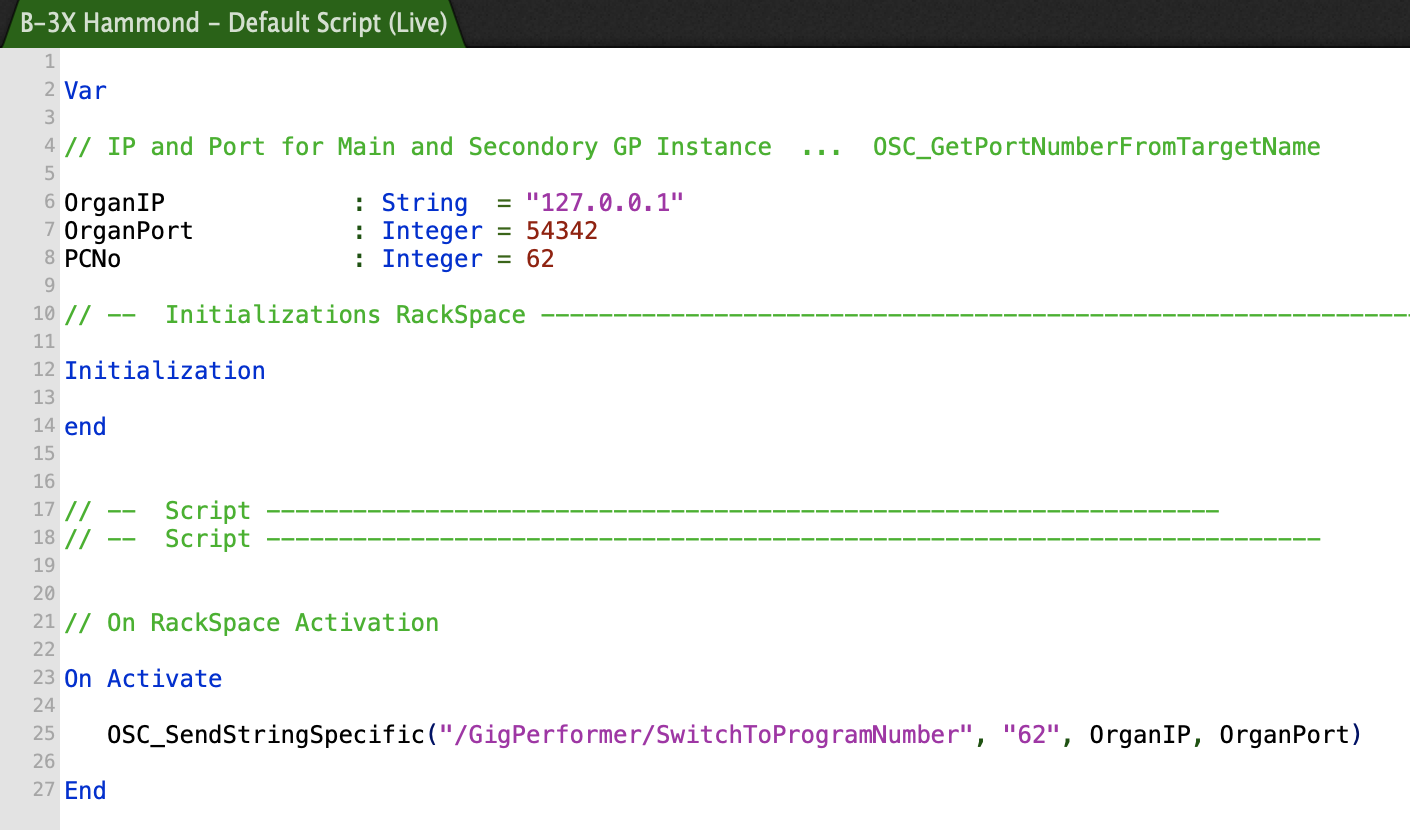The width and height of the screenshot is (1410, 830).
Task: Click the final End keyword on line 27
Action: point(85,791)
